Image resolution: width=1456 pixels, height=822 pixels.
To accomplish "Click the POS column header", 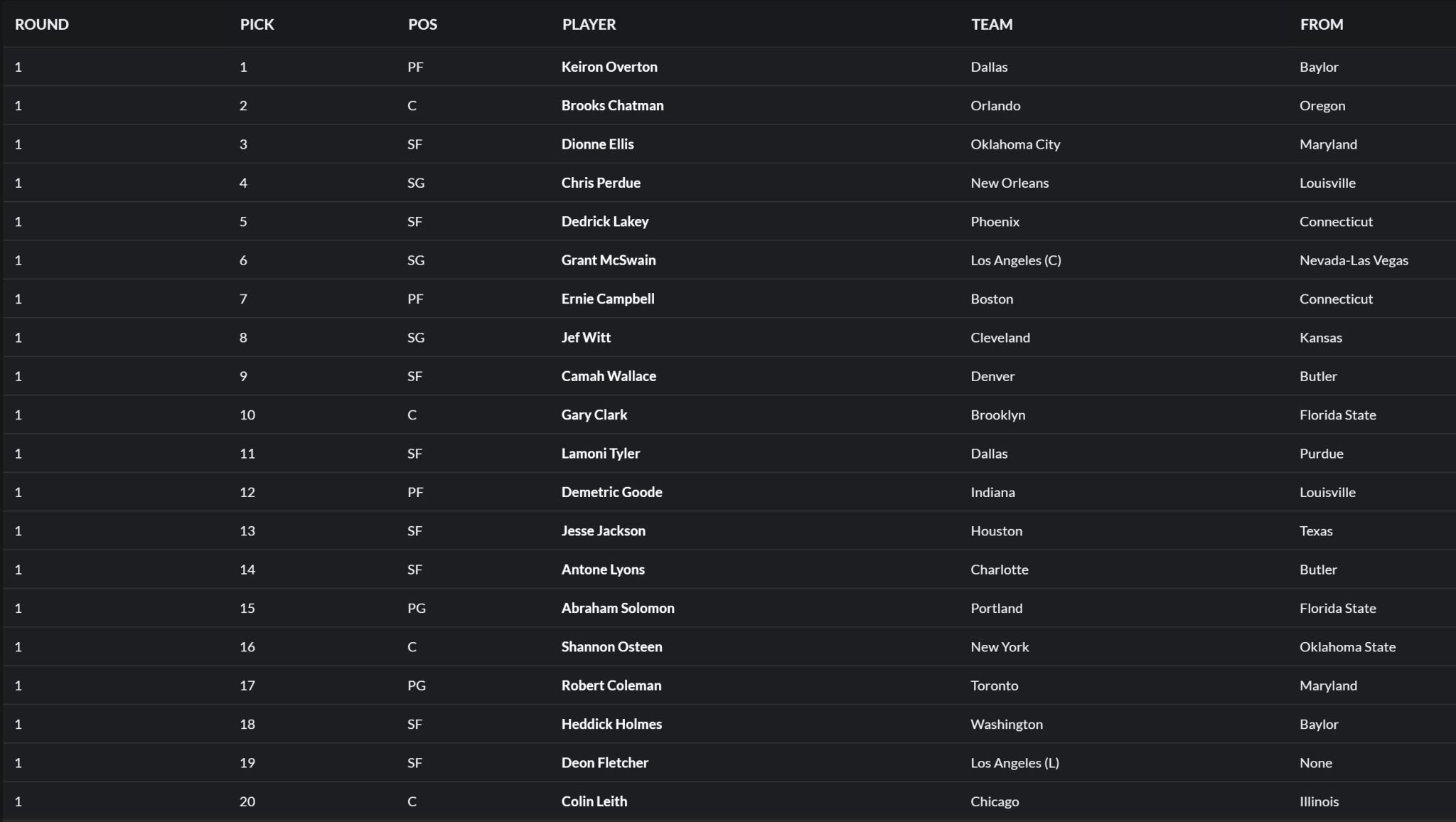I will 422,24.
